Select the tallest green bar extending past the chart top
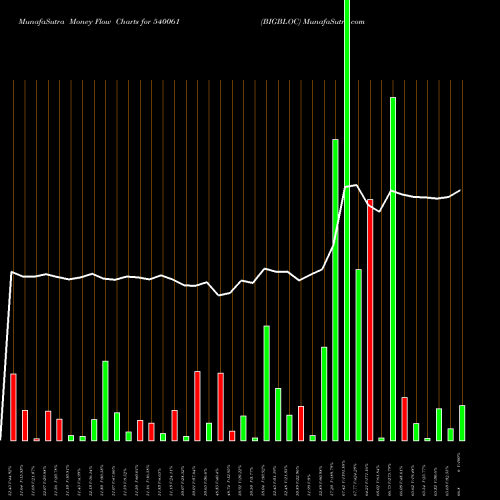 point(347,220)
